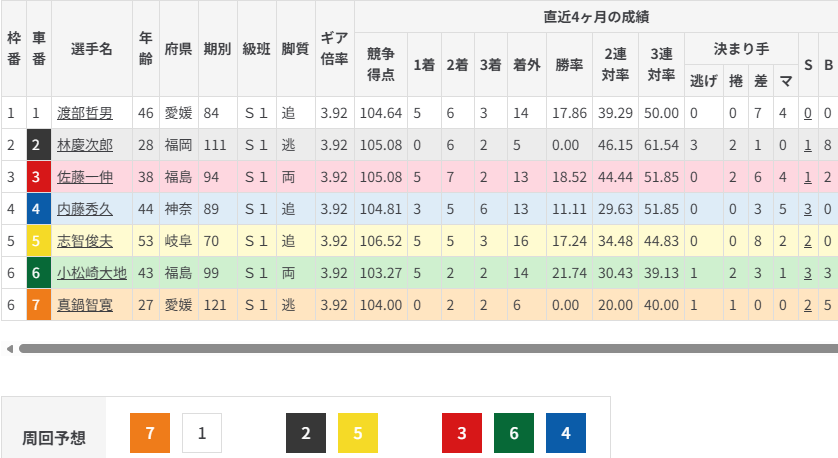The image size is (838, 458).
Task: Open rider profile for 林慶次郎
Action: tap(85, 146)
